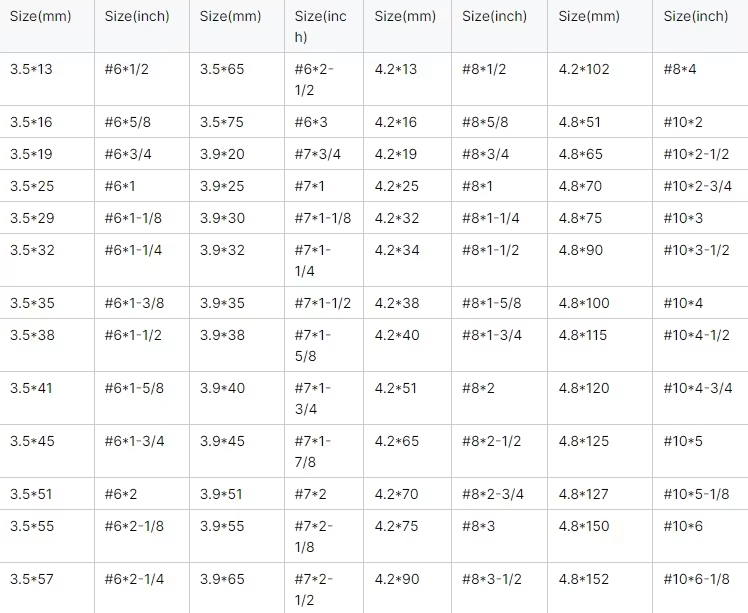Click the #10*6-1/8 cell
The width and height of the screenshot is (748, 613).
(697, 578)
